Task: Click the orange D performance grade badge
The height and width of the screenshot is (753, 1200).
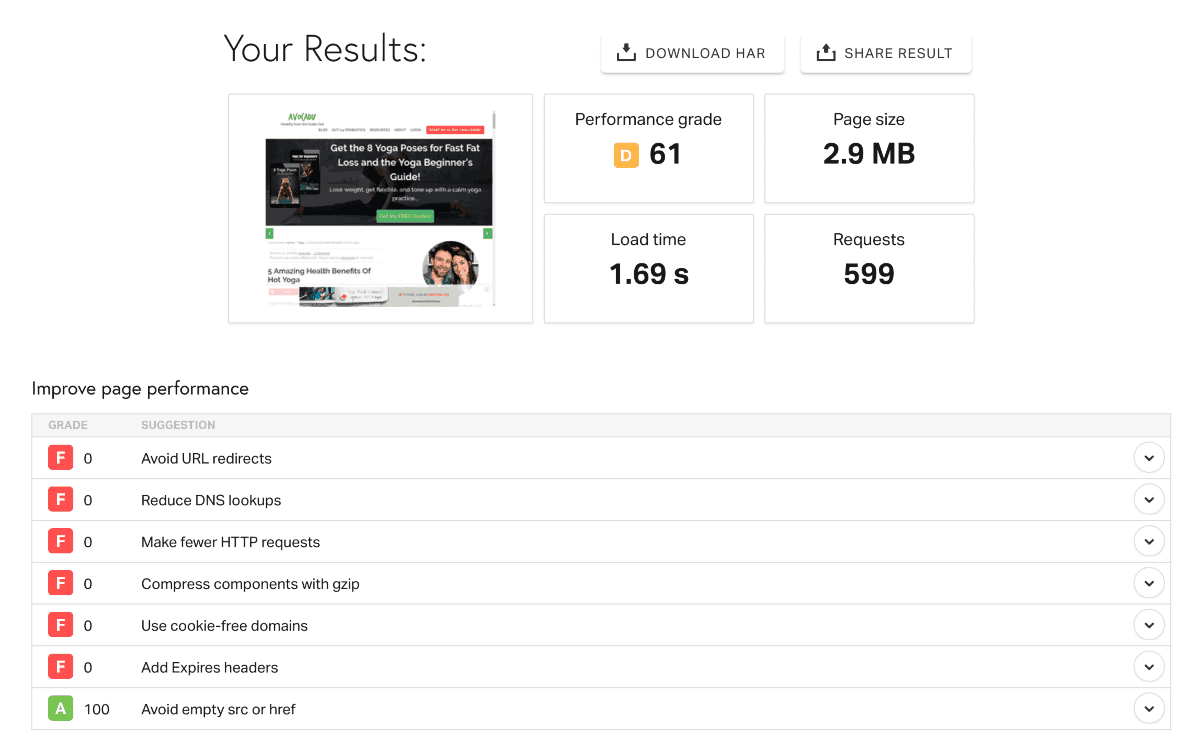Action: click(626, 155)
